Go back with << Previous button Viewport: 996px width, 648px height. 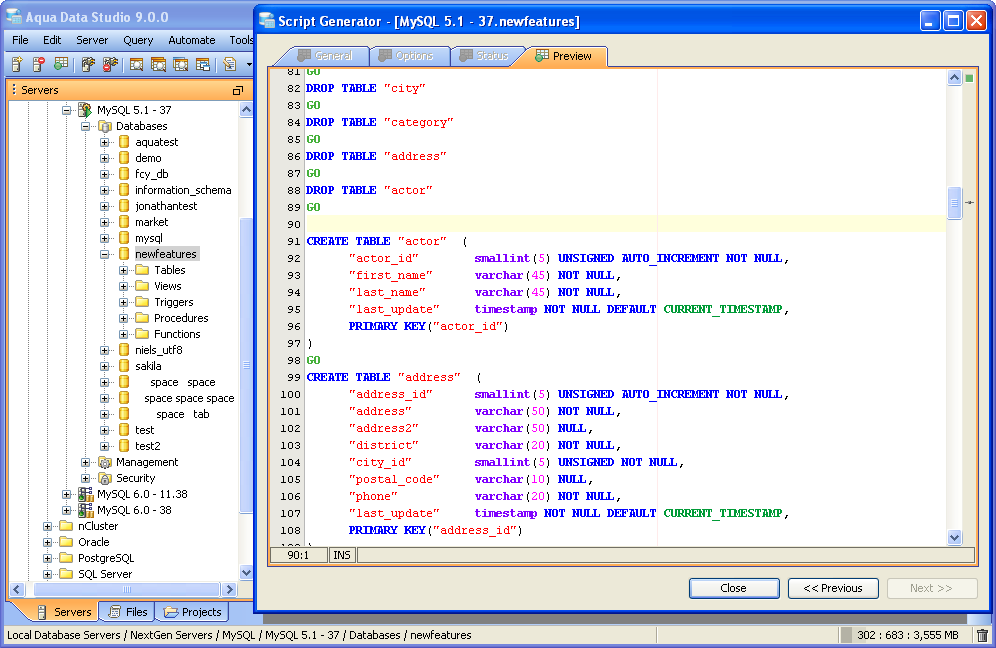tap(833, 588)
